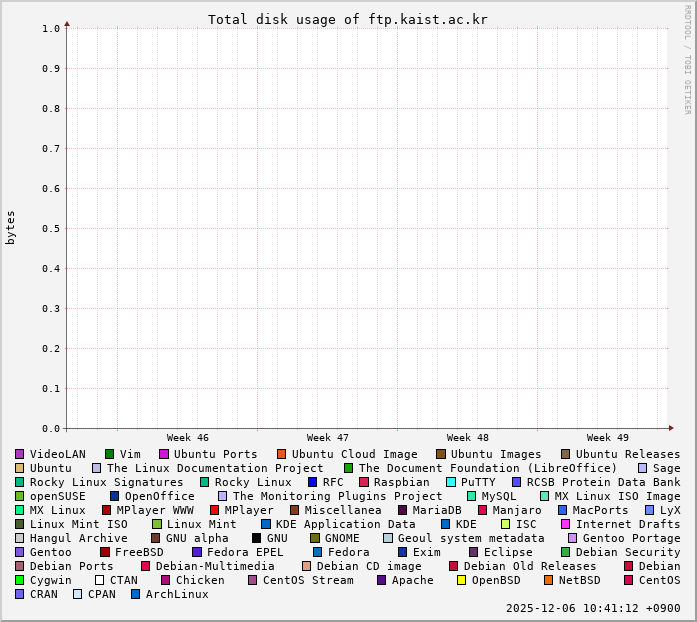Click the timestamp at bottom right

pos(593,608)
